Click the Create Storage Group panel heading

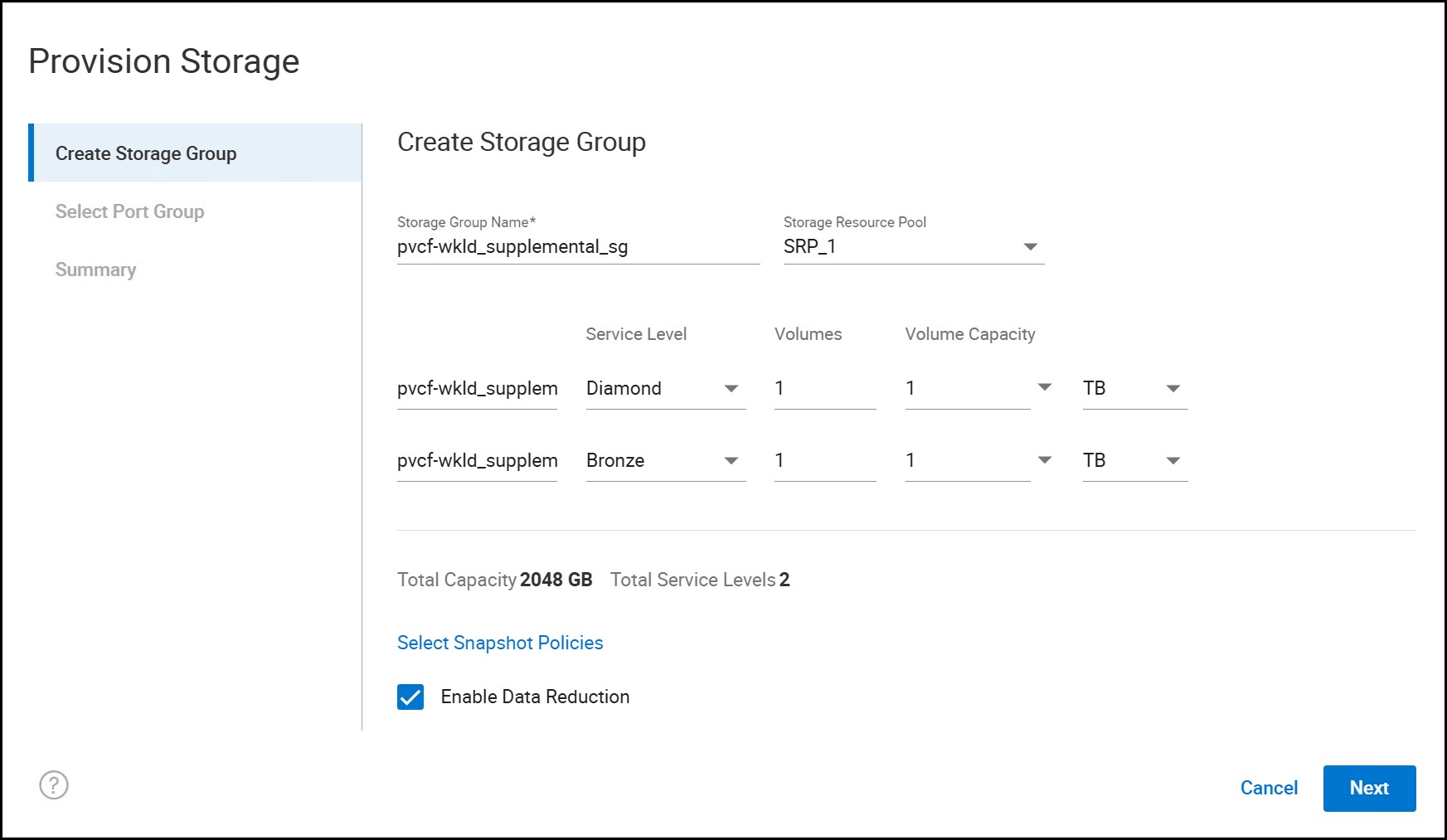(x=522, y=142)
